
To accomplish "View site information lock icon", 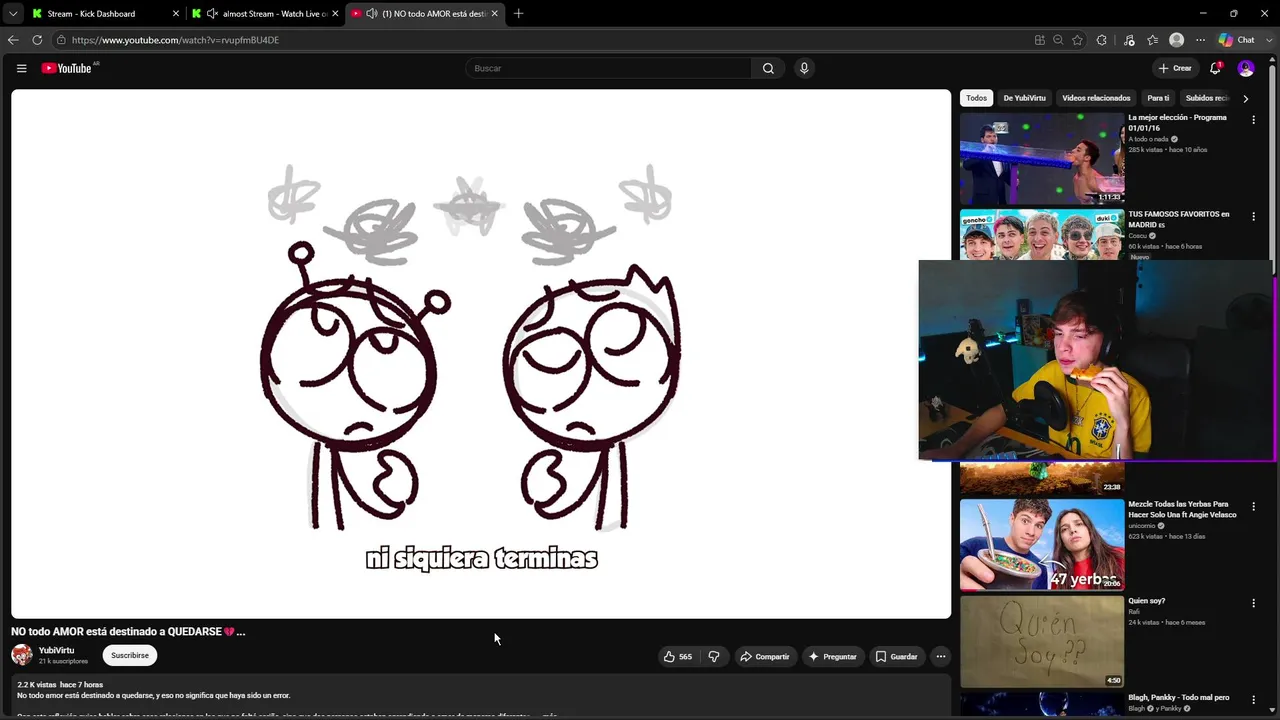I will click(61, 40).
